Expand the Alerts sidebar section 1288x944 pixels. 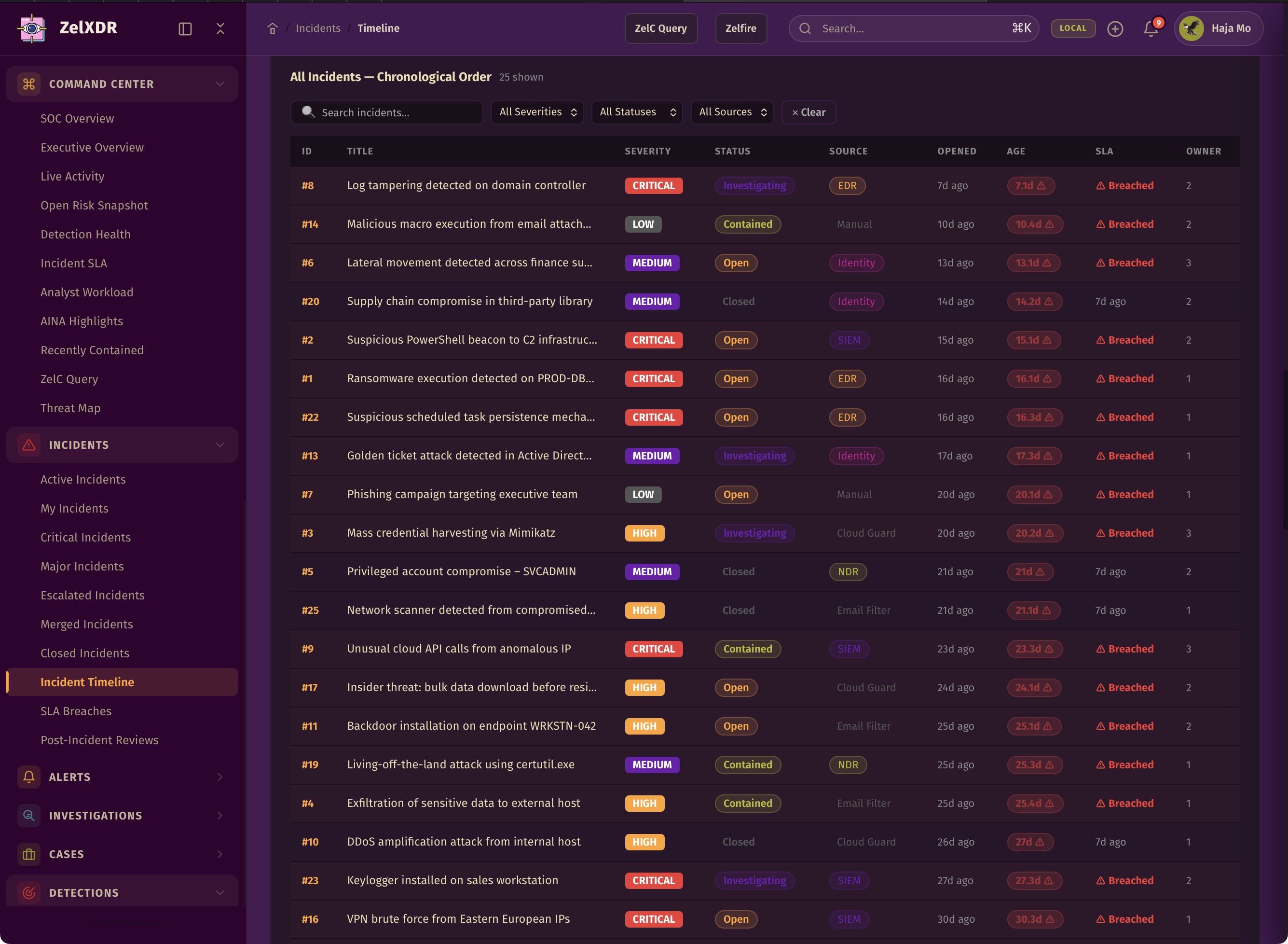pyautogui.click(x=220, y=777)
